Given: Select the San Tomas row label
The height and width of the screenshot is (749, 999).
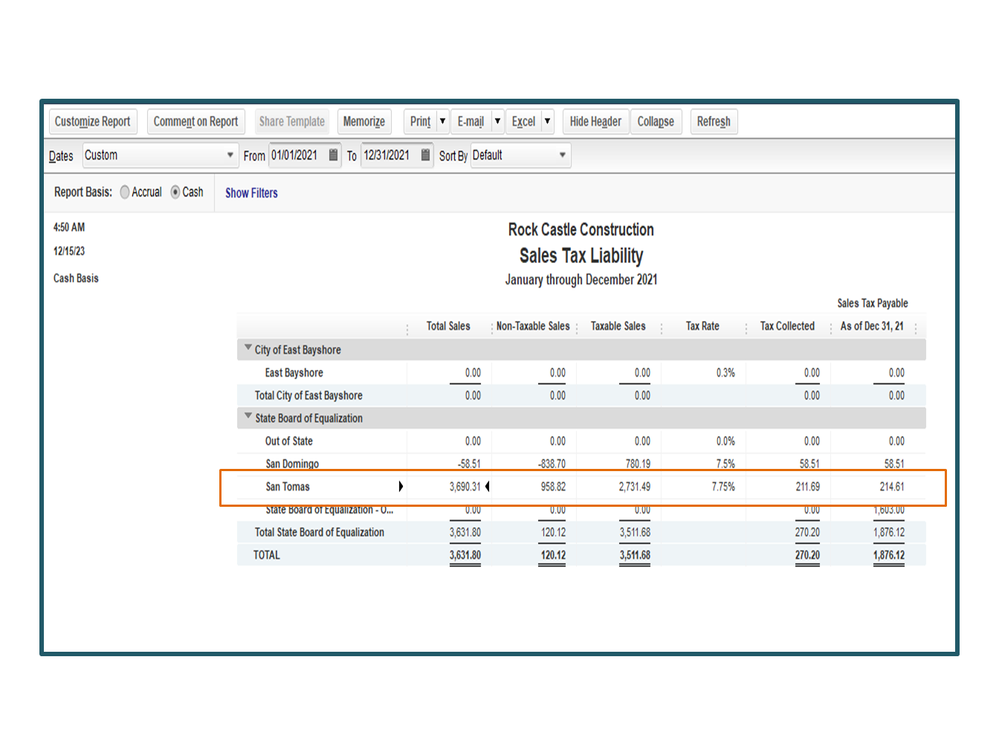Looking at the screenshot, I should click(287, 487).
